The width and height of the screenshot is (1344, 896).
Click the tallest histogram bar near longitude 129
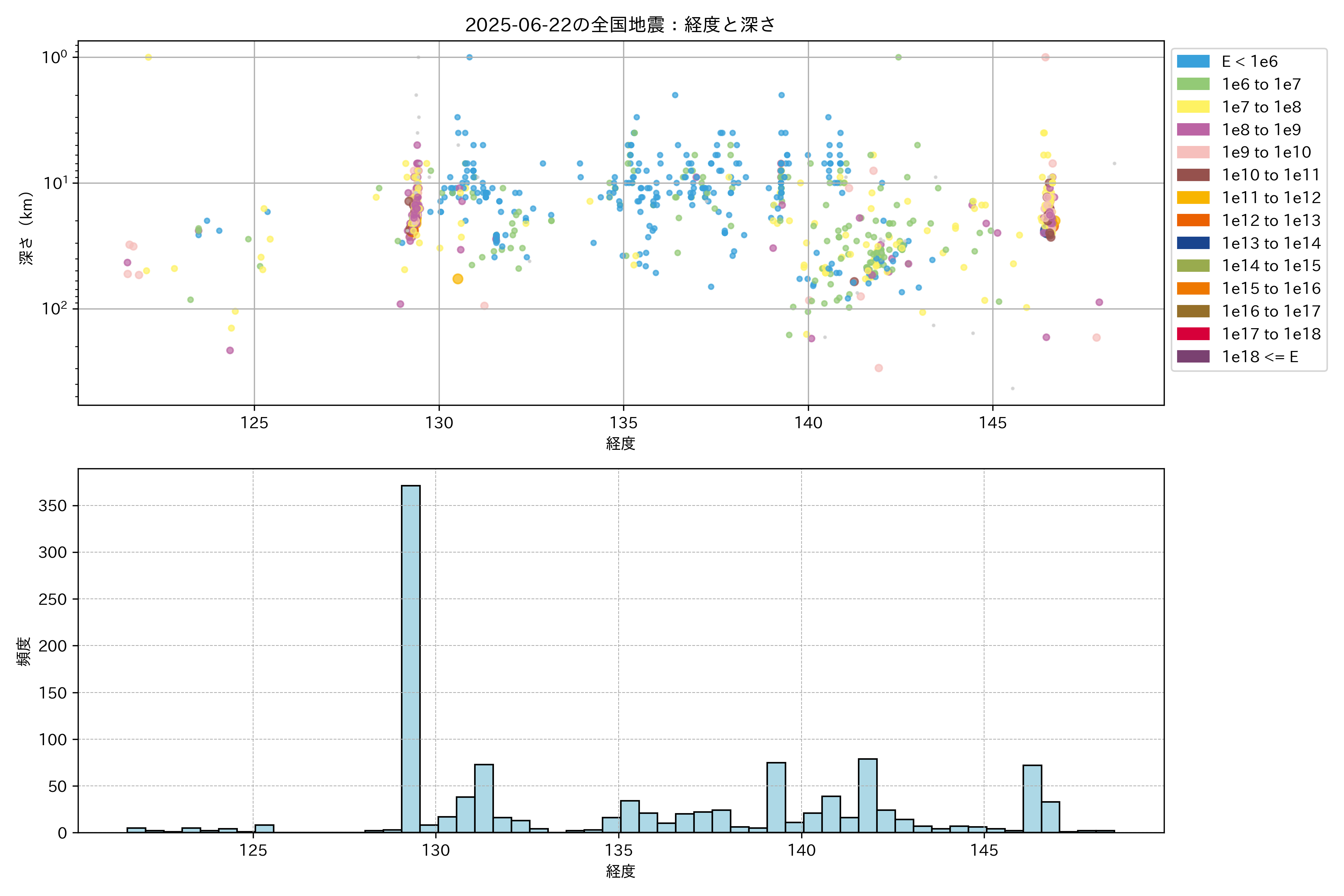[x=411, y=657]
